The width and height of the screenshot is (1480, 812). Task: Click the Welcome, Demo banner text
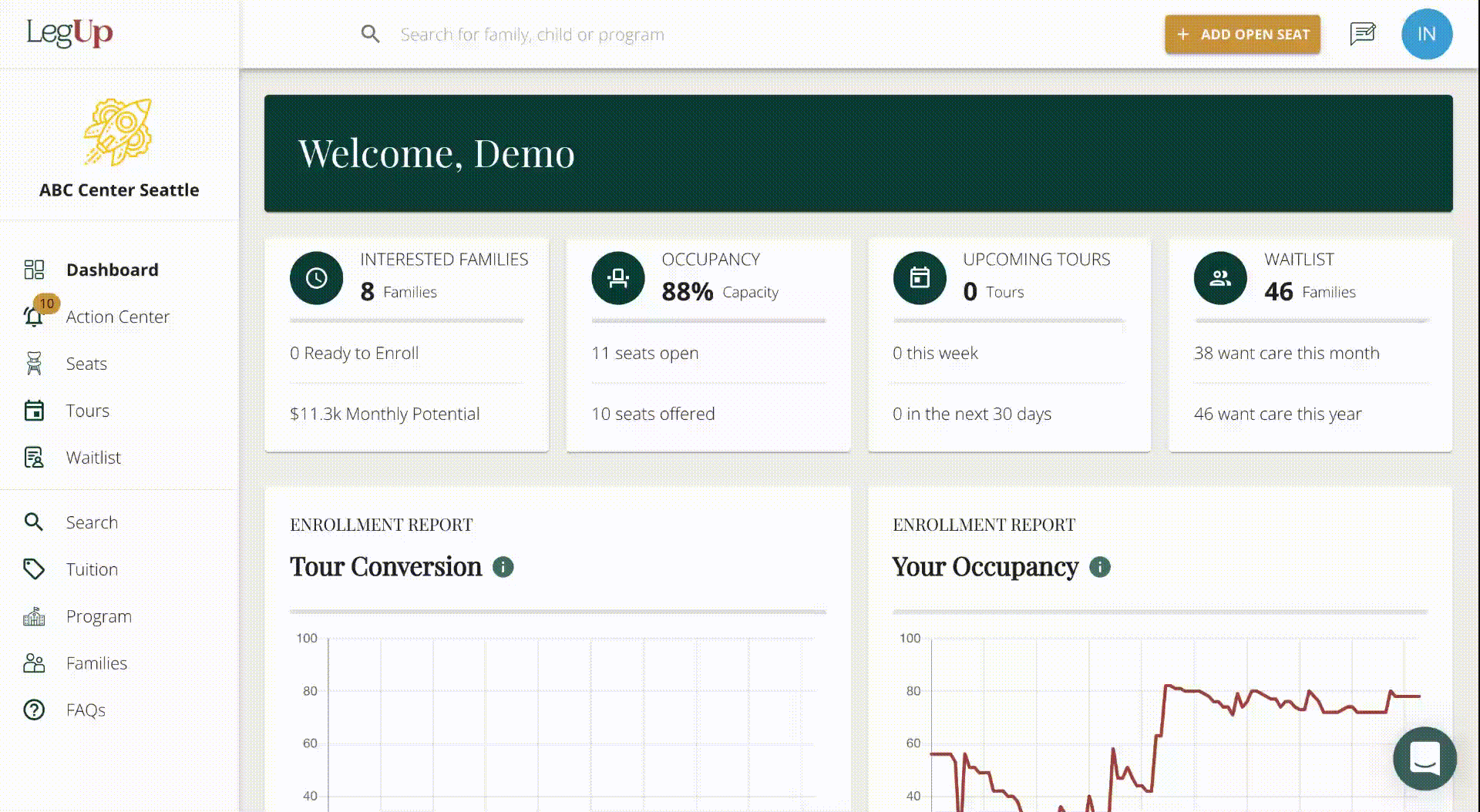coord(436,153)
